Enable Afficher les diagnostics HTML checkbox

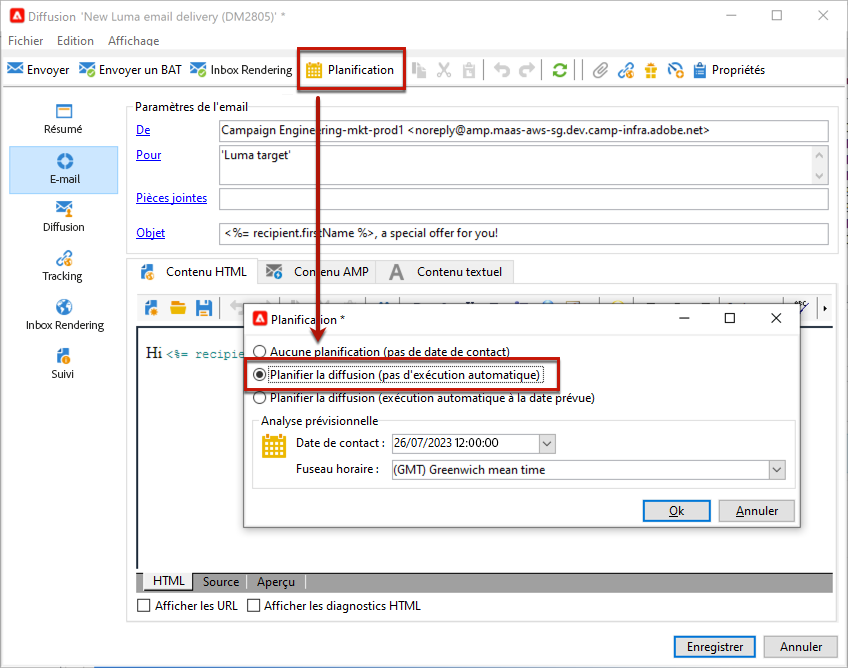coord(253,605)
